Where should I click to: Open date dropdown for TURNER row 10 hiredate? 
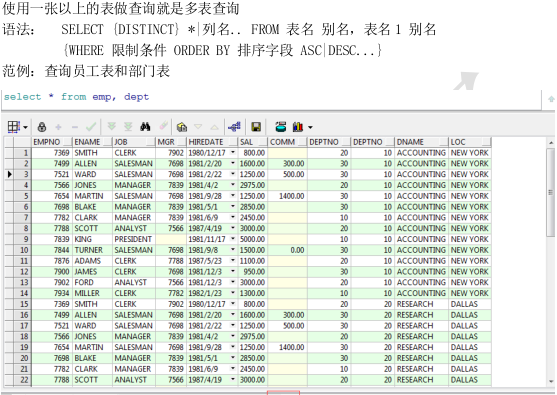(233, 250)
